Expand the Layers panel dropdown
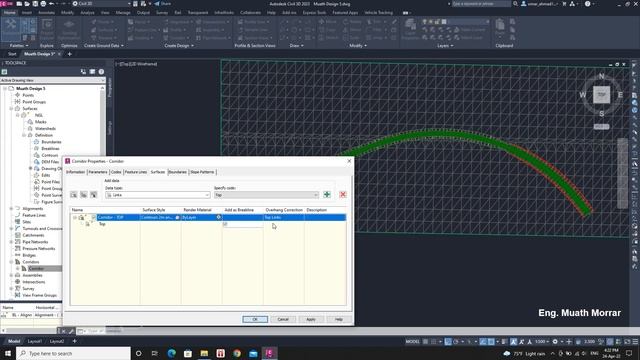Image resolution: width=640 pixels, height=360 pixels. [x=445, y=46]
